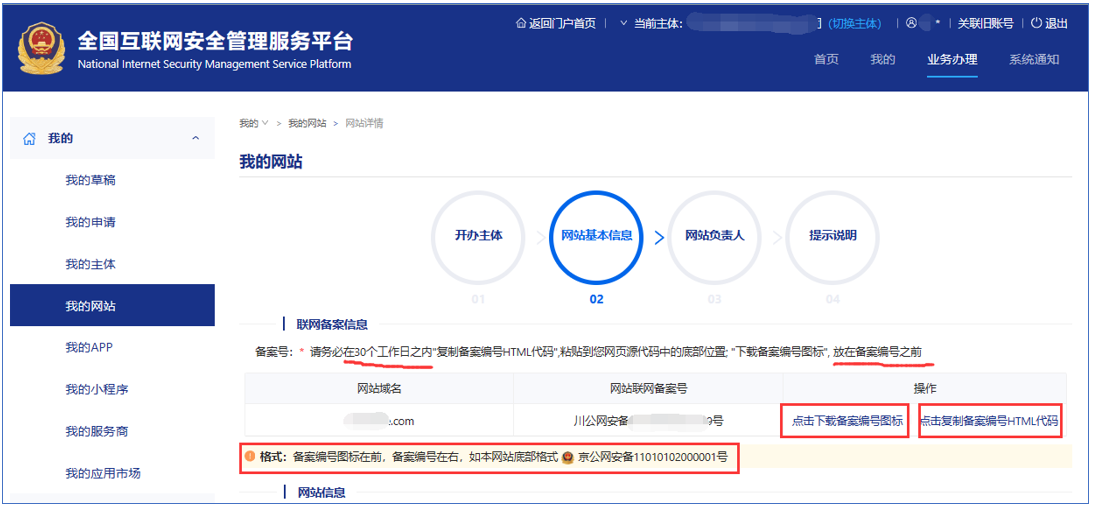Click the home icon beside 返回门户首页
The image size is (1093, 506).
pos(520,23)
